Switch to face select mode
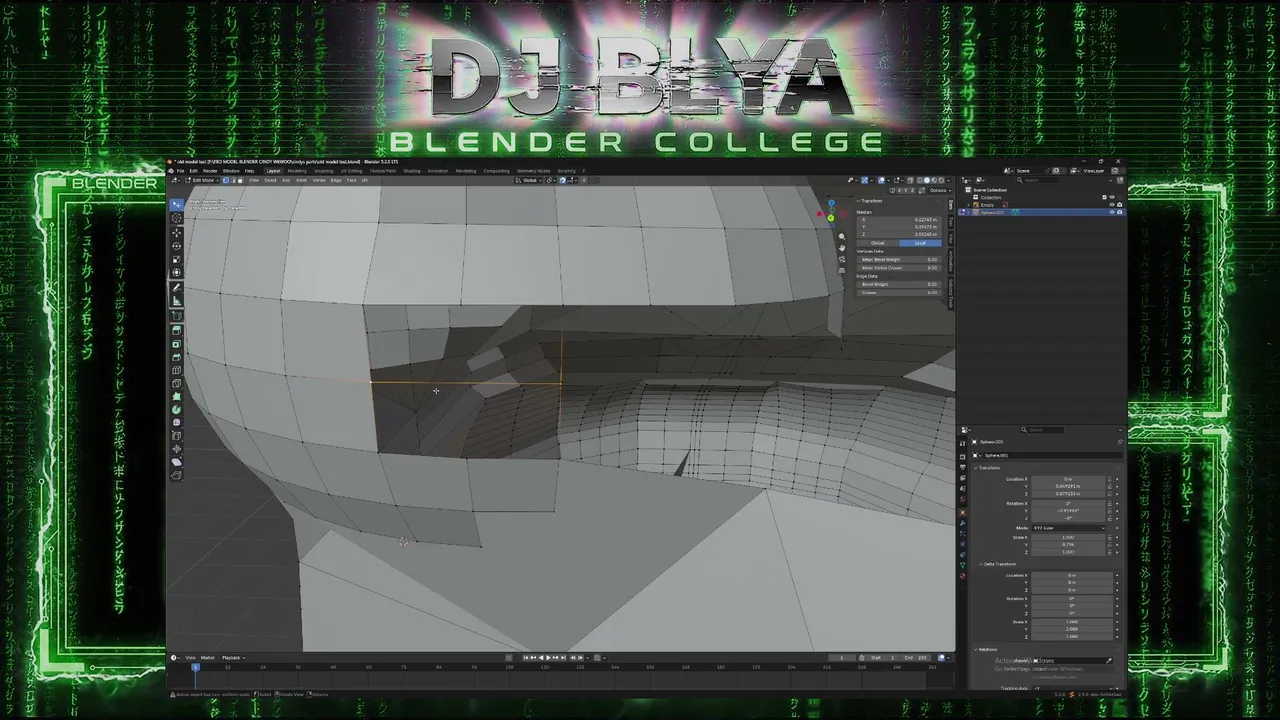 (240, 180)
